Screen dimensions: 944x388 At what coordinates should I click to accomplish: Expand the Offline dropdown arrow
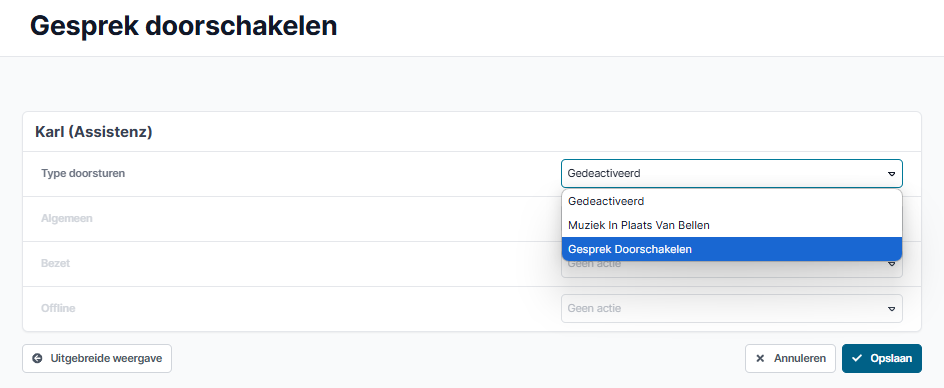(891, 308)
